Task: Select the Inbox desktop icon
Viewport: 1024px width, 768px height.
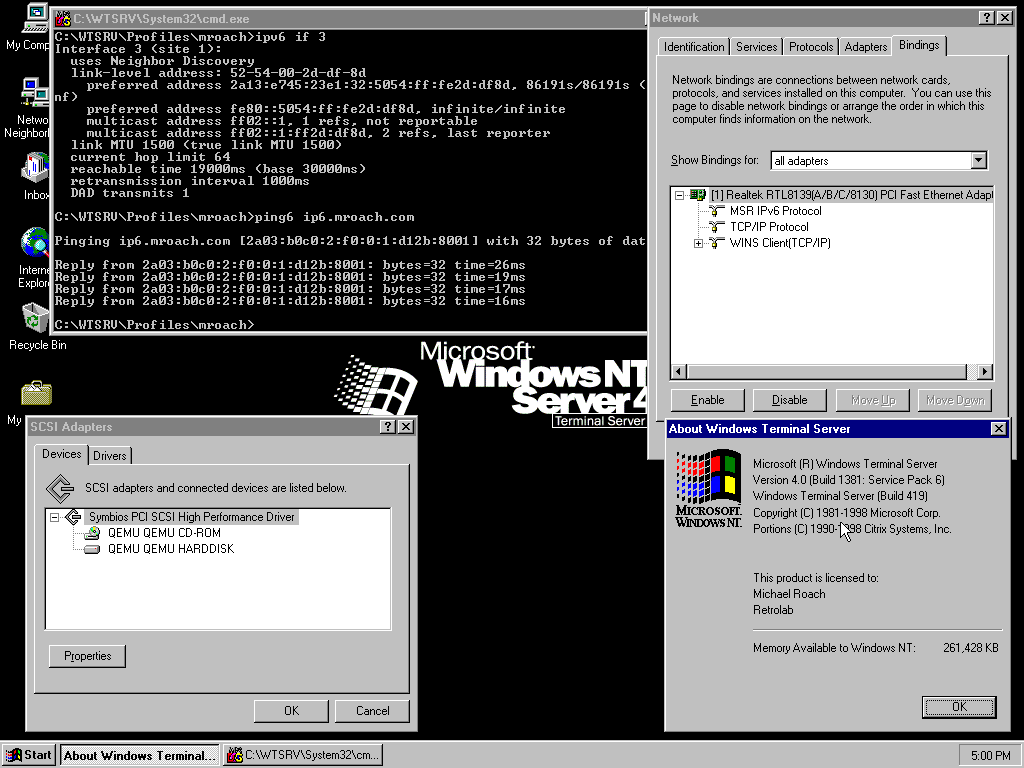Action: (35, 168)
